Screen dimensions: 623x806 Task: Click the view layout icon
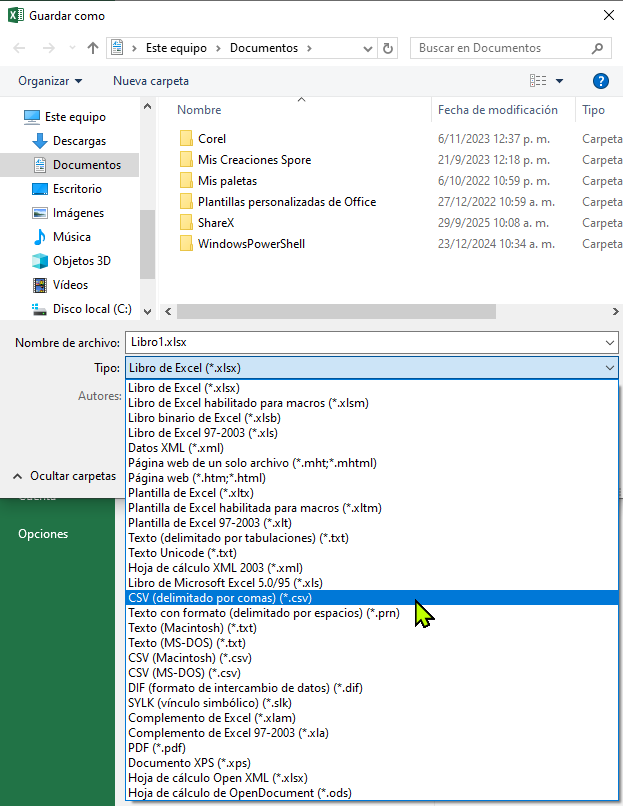coord(539,81)
